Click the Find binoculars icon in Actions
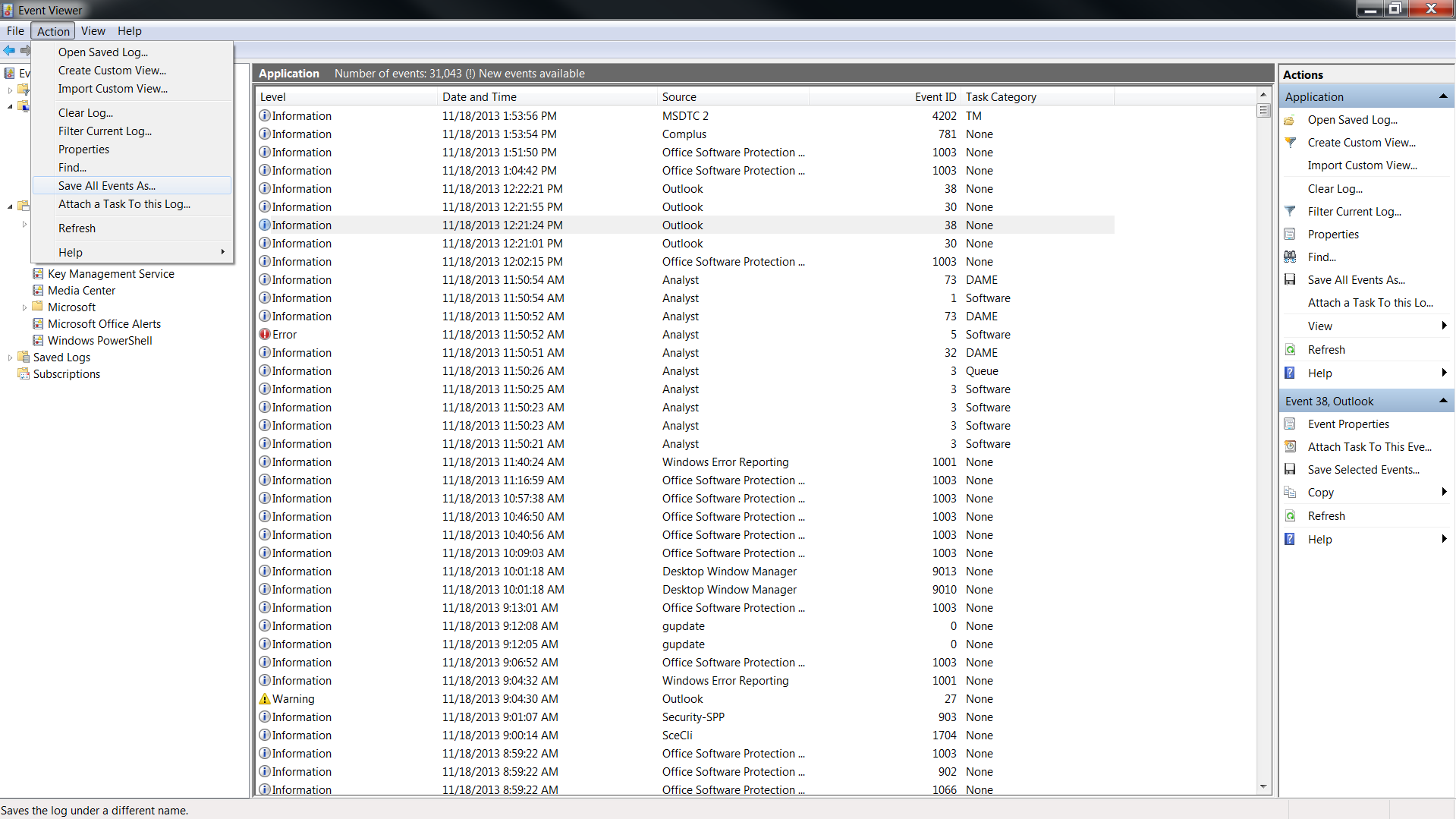The image size is (1456, 819). click(x=1290, y=257)
